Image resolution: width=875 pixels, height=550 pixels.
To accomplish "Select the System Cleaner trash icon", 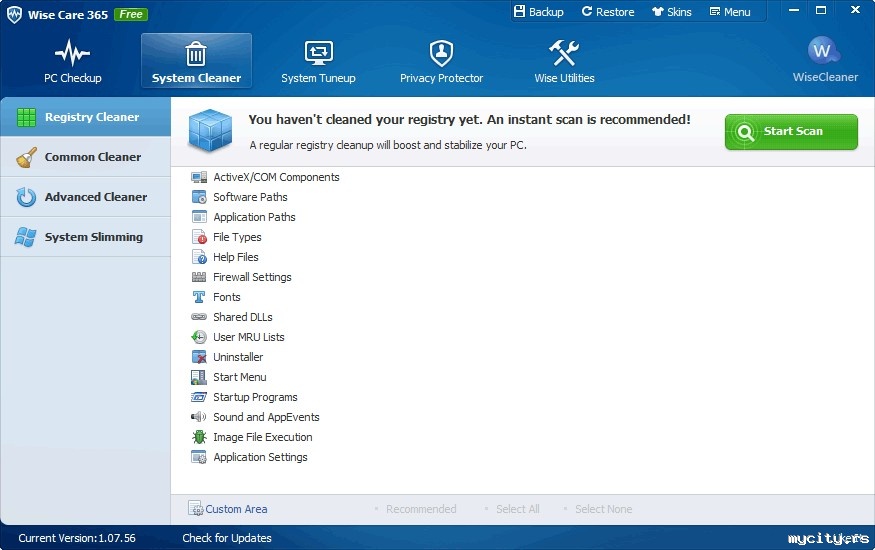I will [x=196, y=54].
